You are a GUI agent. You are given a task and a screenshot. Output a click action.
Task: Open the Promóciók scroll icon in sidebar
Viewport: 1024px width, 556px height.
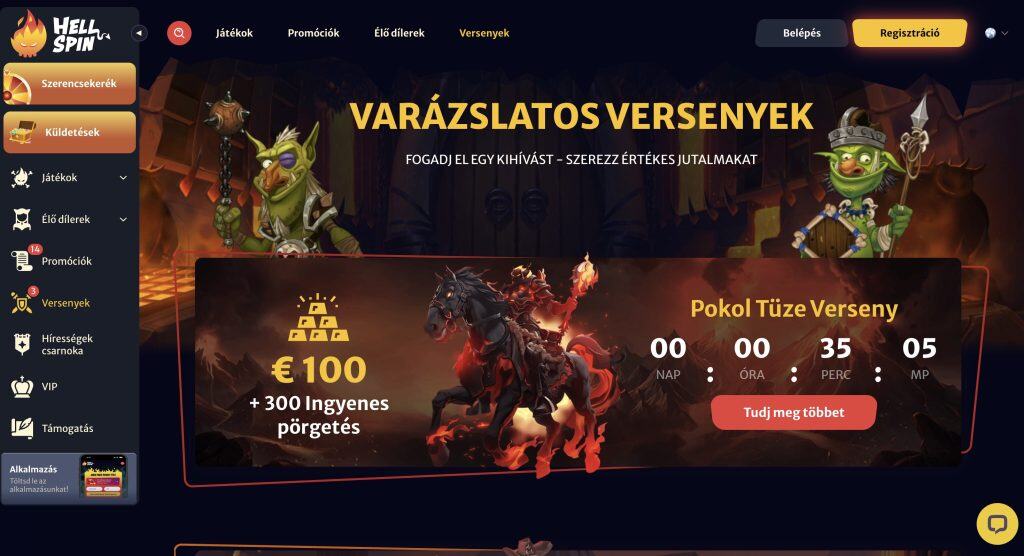[22, 261]
